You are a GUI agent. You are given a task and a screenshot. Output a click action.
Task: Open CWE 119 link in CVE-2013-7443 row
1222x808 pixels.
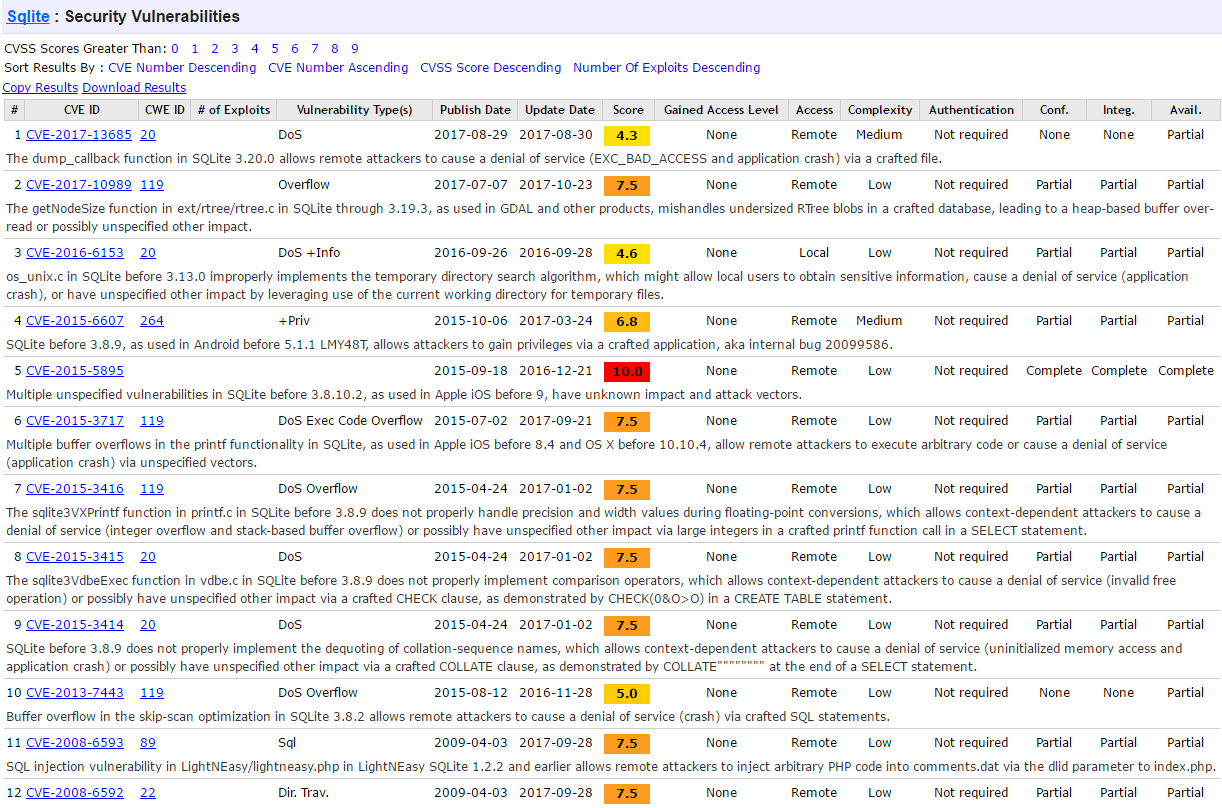(x=152, y=693)
